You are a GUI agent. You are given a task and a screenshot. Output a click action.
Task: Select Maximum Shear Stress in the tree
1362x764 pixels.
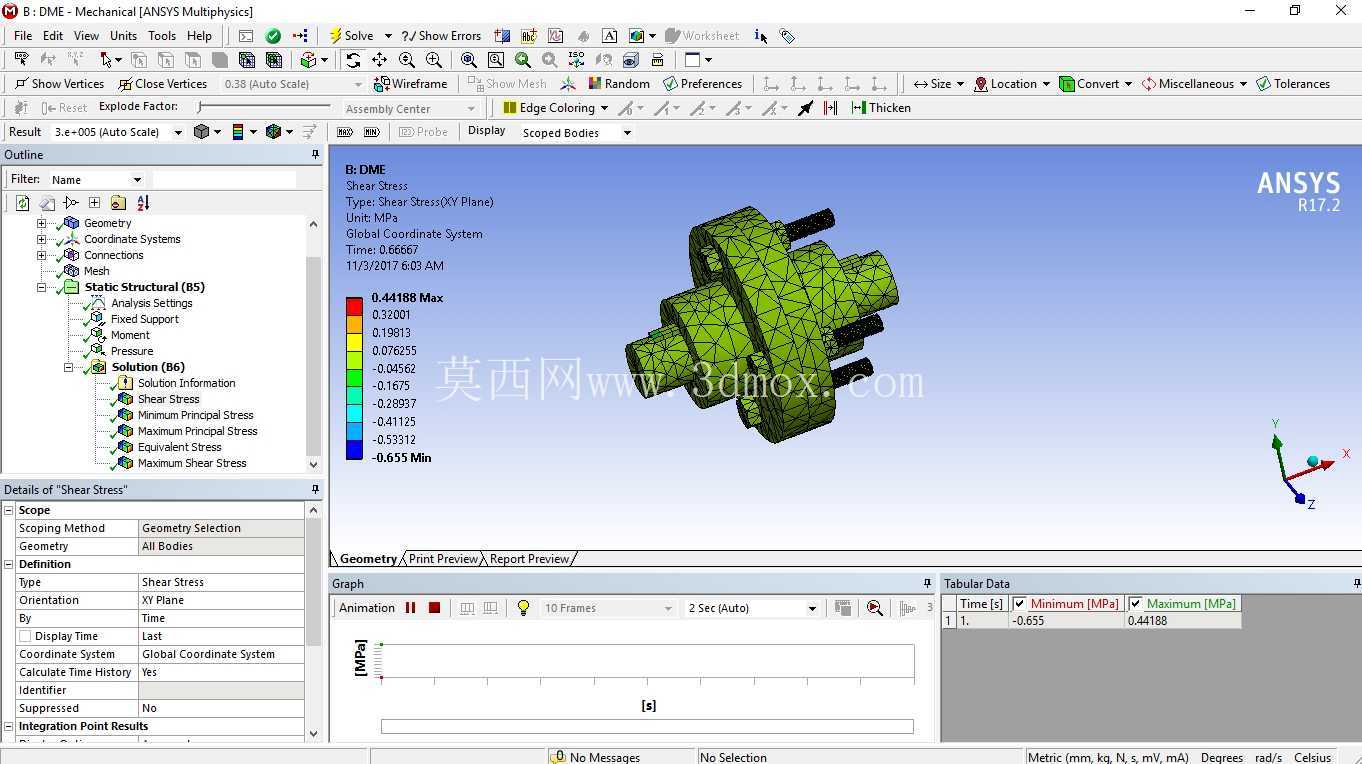(x=192, y=463)
